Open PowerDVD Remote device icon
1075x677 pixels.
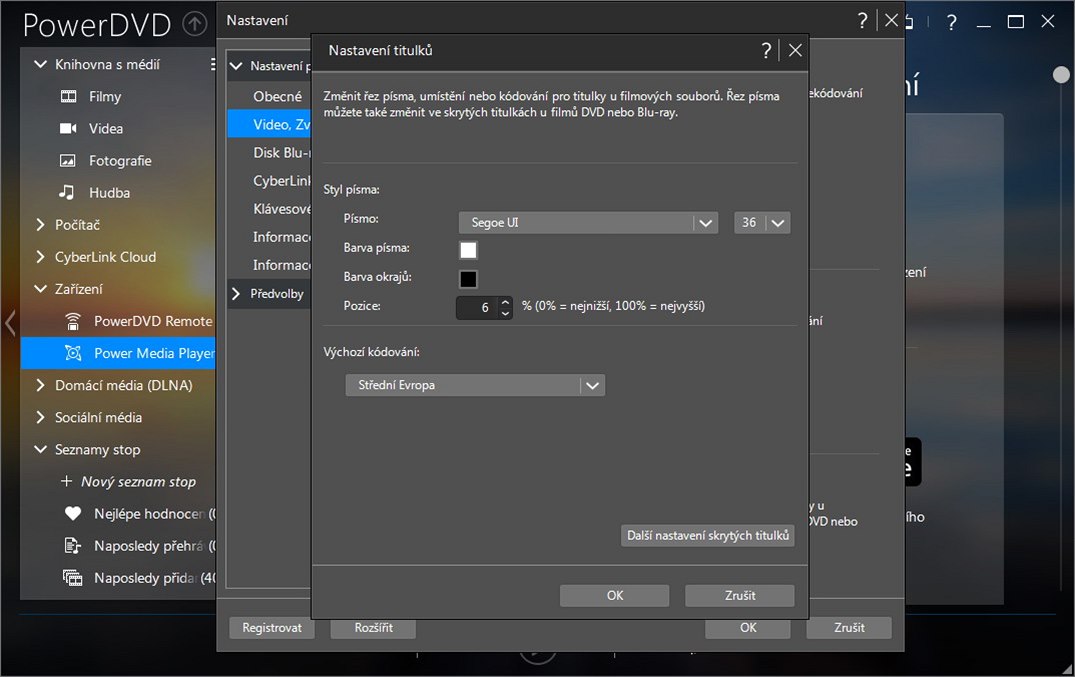[72, 321]
